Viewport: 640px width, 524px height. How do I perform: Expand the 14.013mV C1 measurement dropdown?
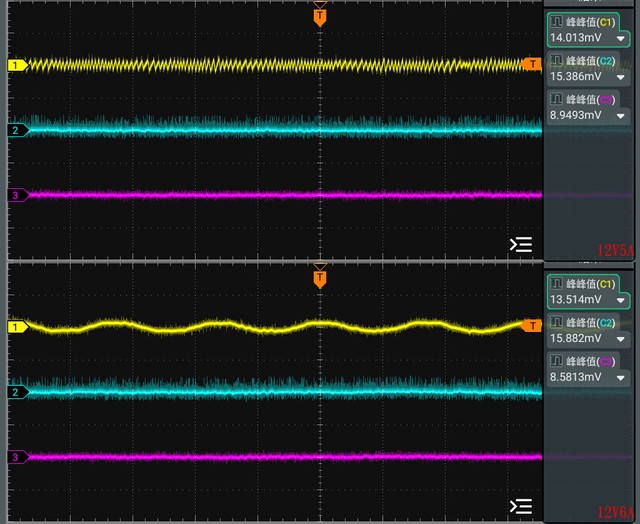(x=621, y=39)
